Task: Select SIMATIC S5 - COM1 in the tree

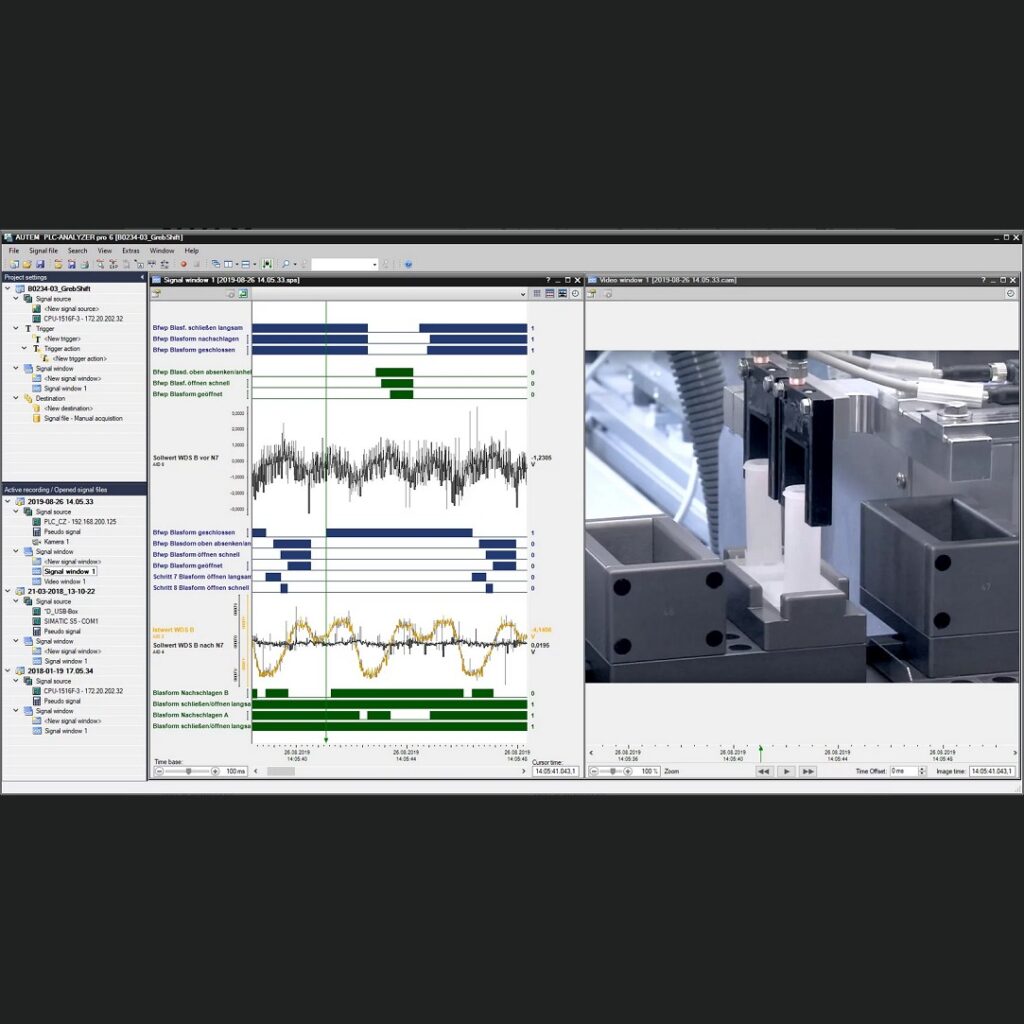Action: pyautogui.click(x=71, y=621)
